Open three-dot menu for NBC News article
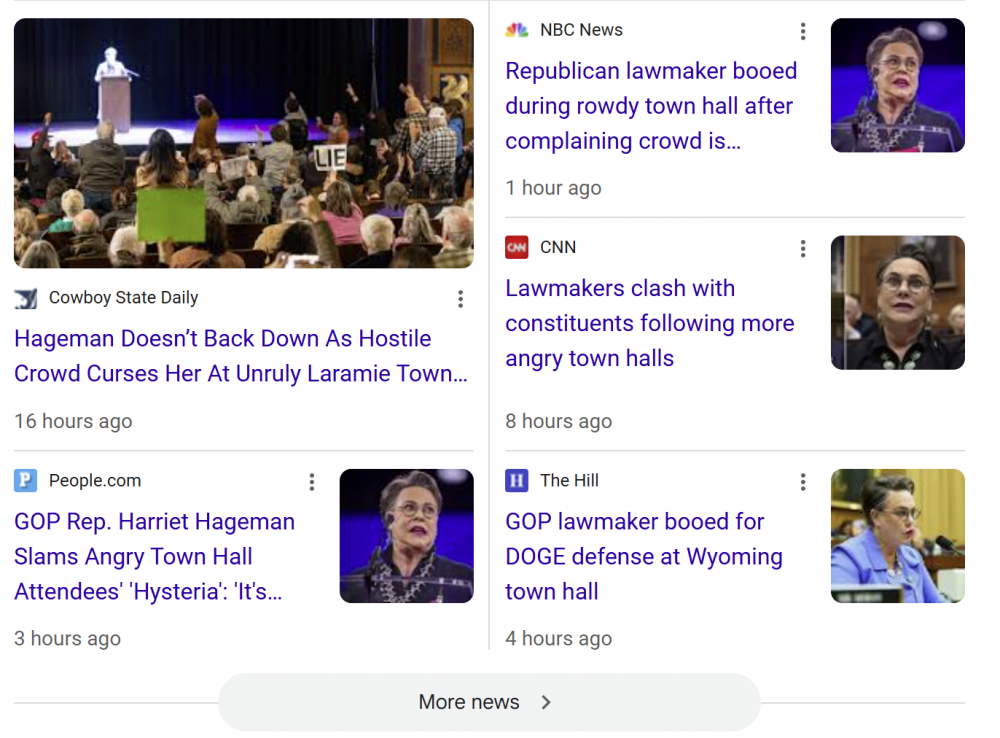 click(x=802, y=32)
